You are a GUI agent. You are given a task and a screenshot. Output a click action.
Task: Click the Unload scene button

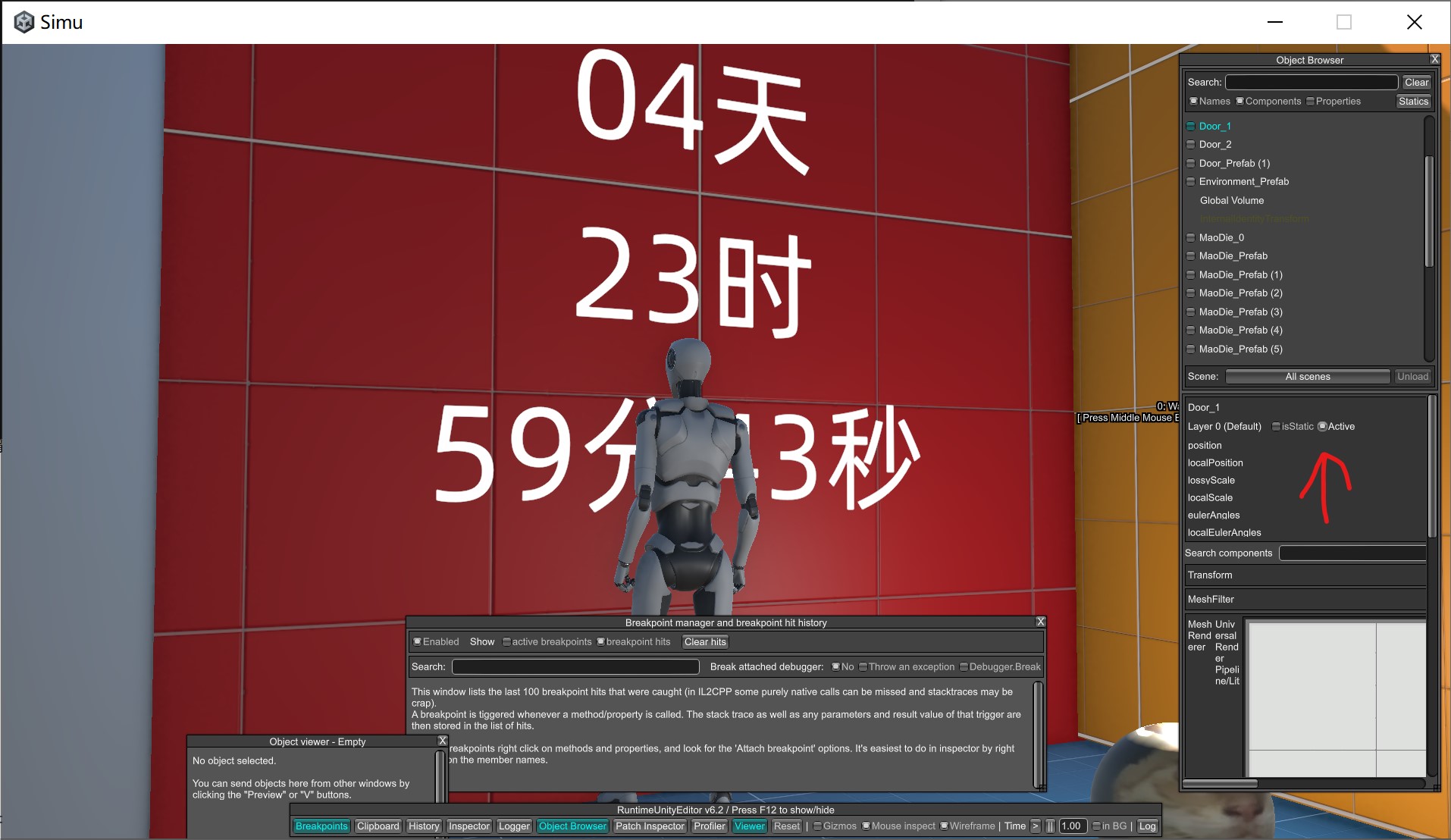coord(1412,376)
